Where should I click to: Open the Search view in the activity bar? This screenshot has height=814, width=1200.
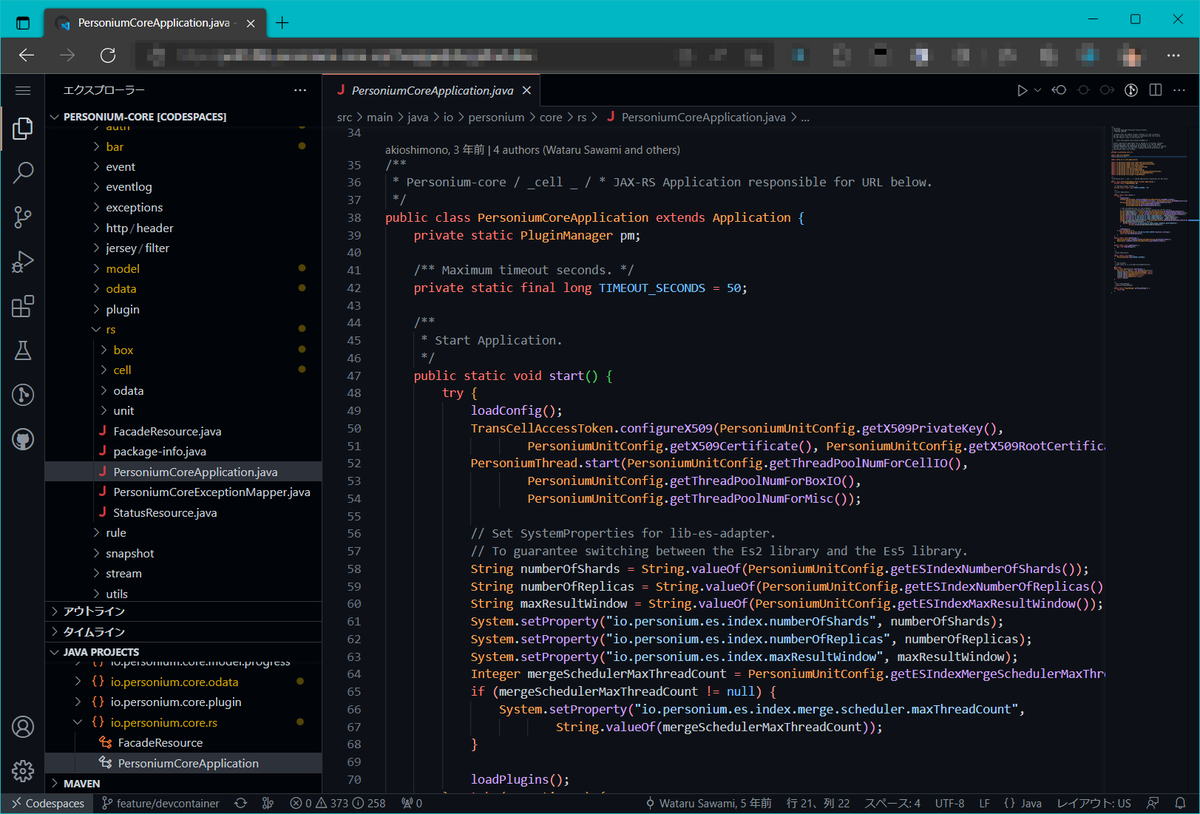22,173
